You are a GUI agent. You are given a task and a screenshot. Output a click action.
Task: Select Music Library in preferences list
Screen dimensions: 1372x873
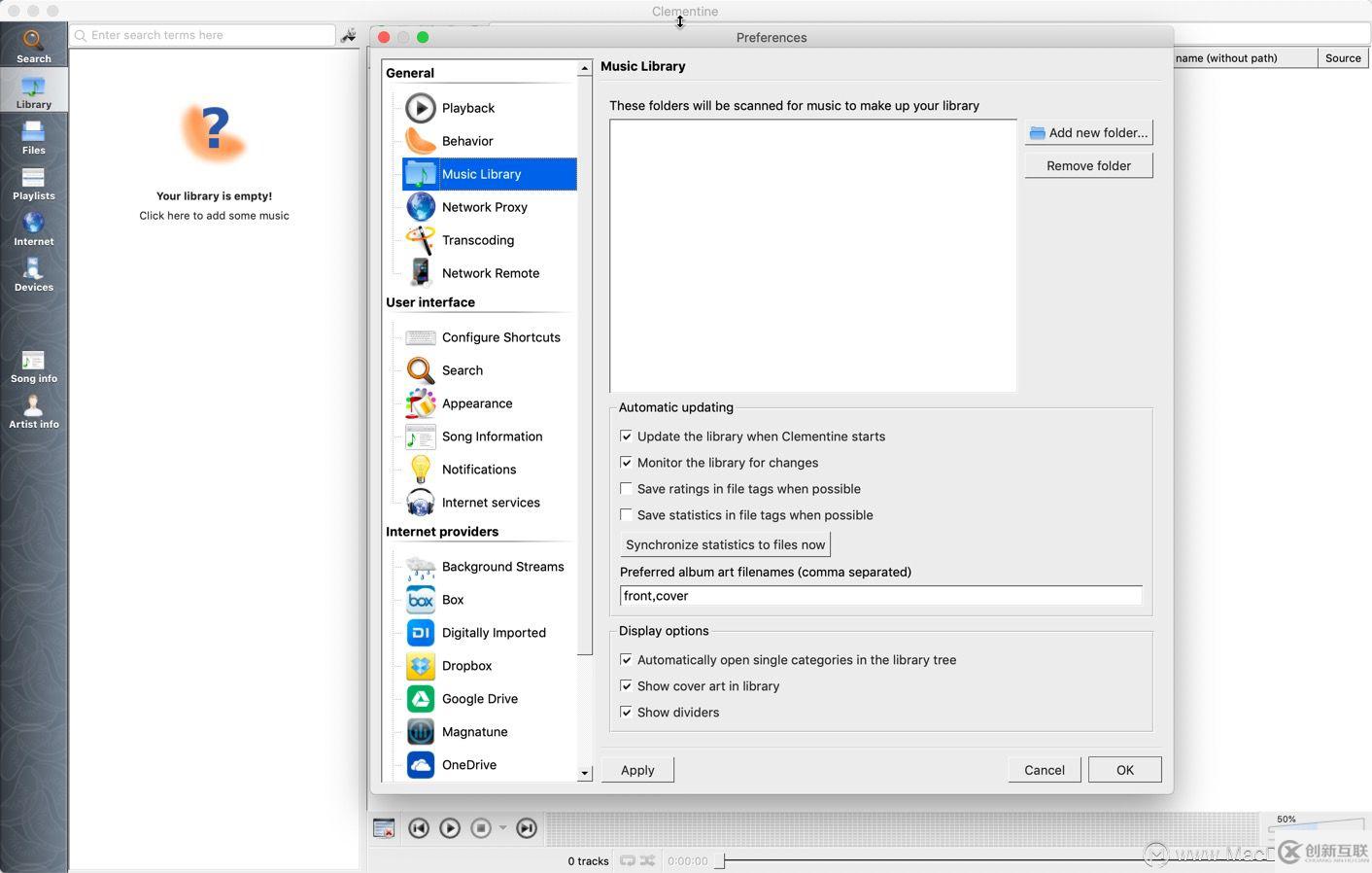[x=490, y=174]
